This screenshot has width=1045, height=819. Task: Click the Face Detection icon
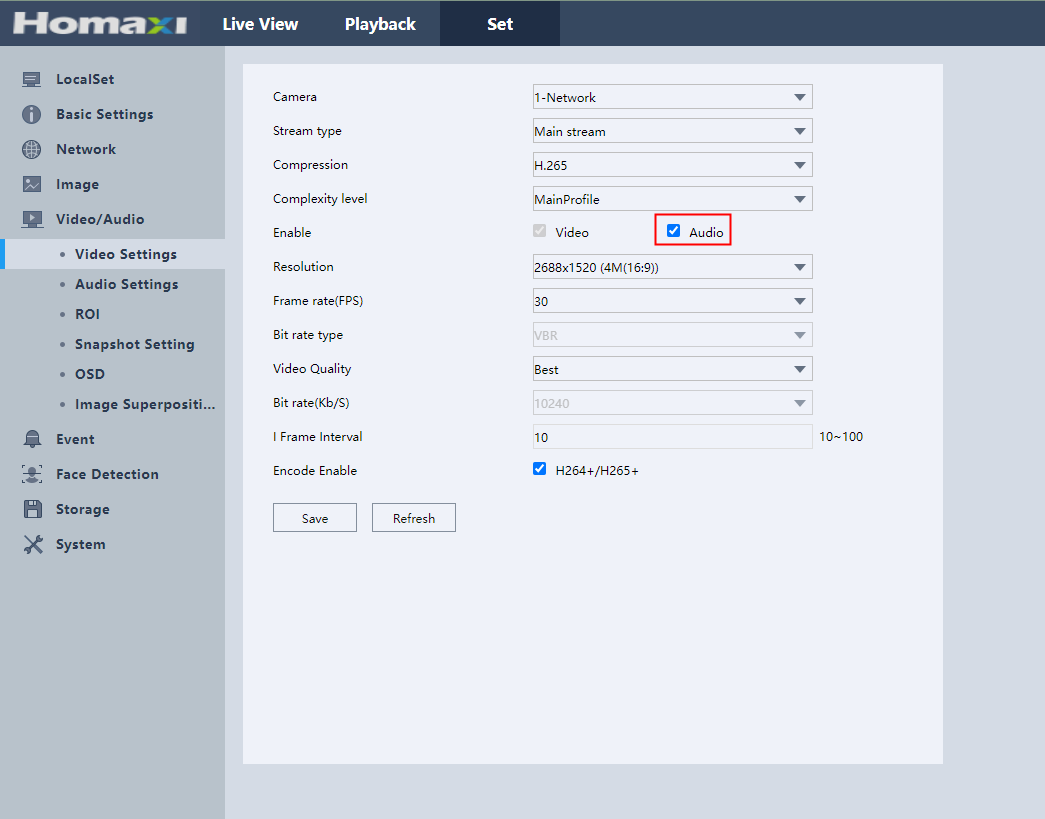coord(32,474)
